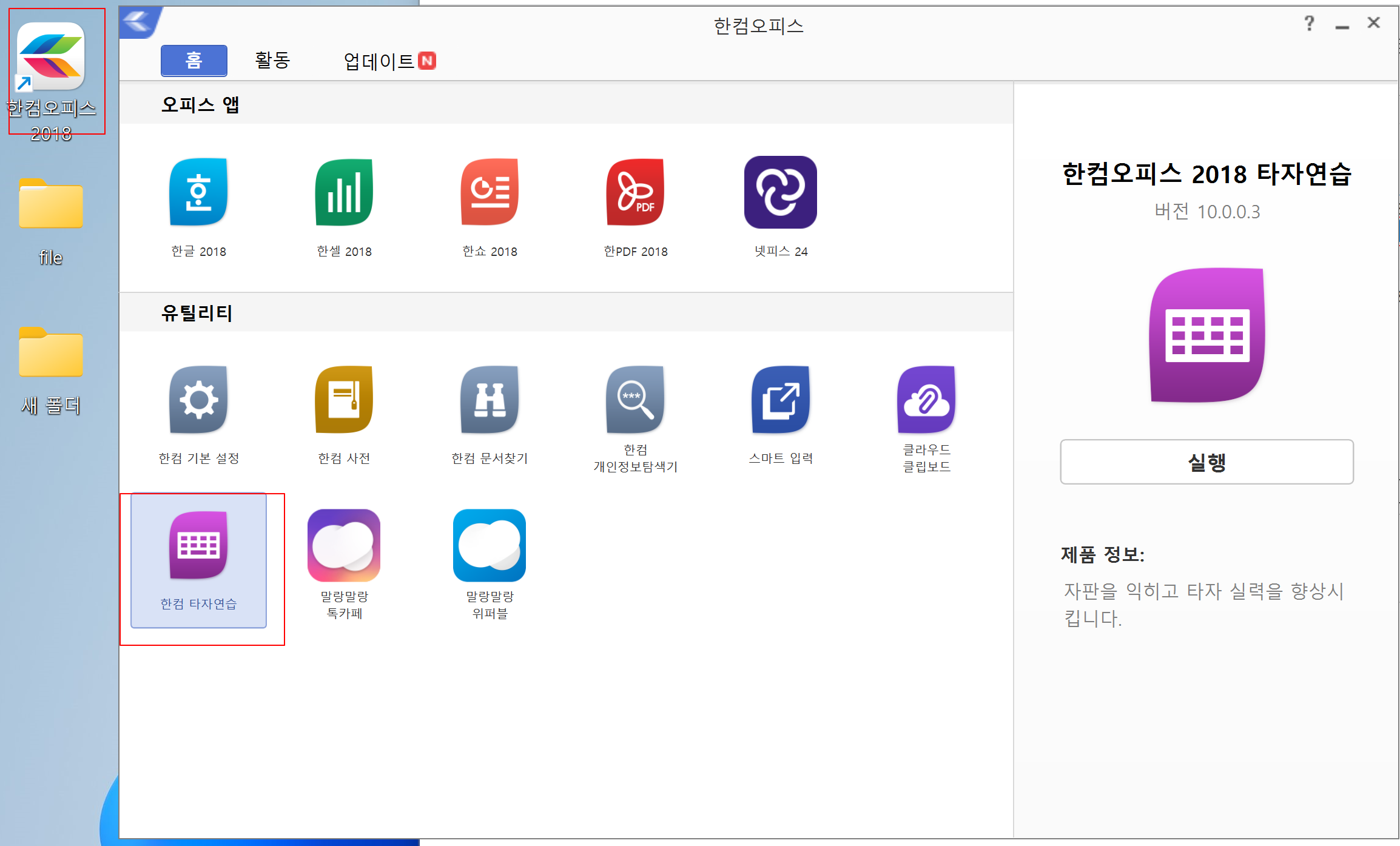Click the 유틸리티 section header
This screenshot has width=1400, height=846.
[197, 313]
